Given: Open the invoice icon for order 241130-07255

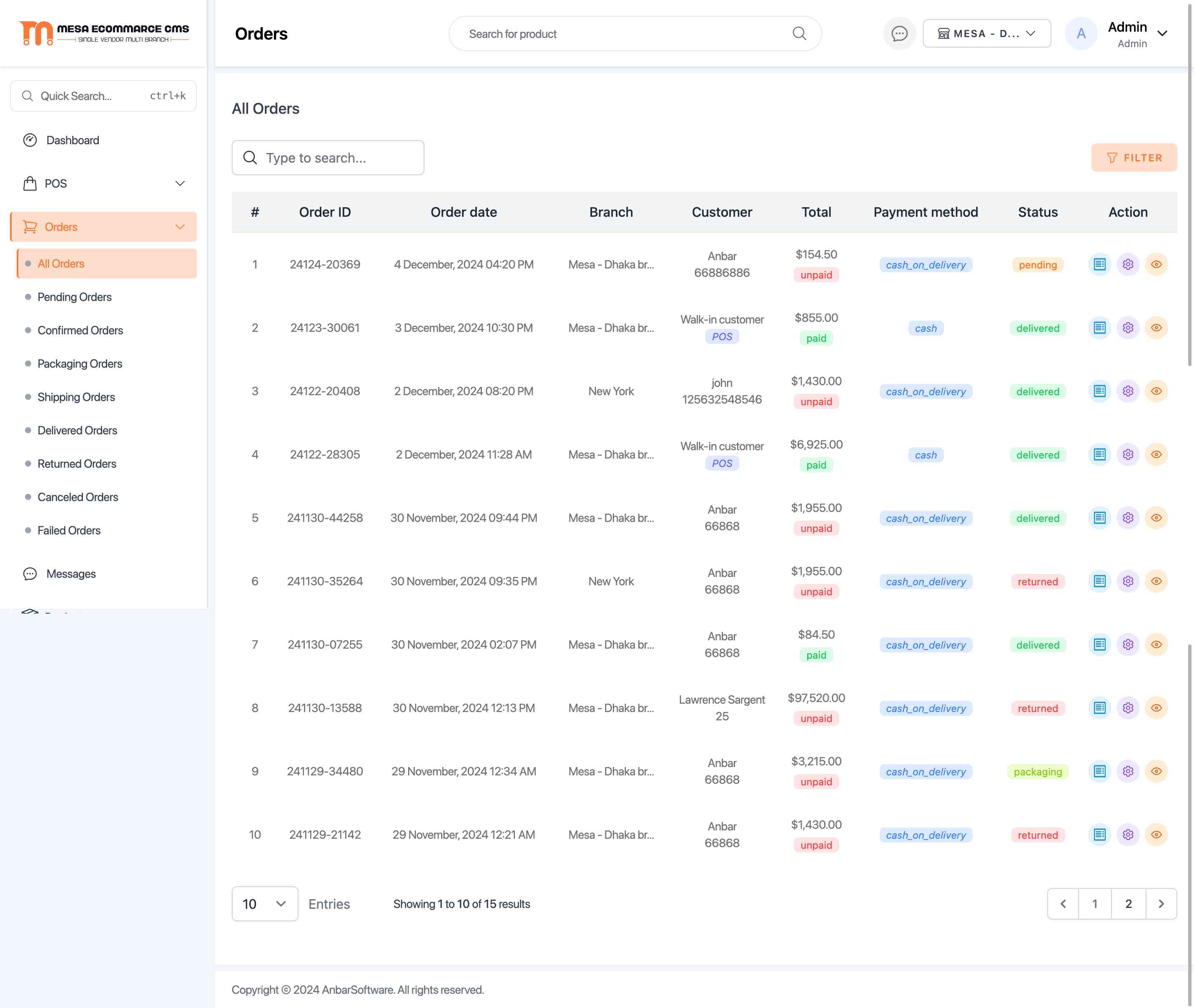Looking at the screenshot, I should pos(1099,645).
